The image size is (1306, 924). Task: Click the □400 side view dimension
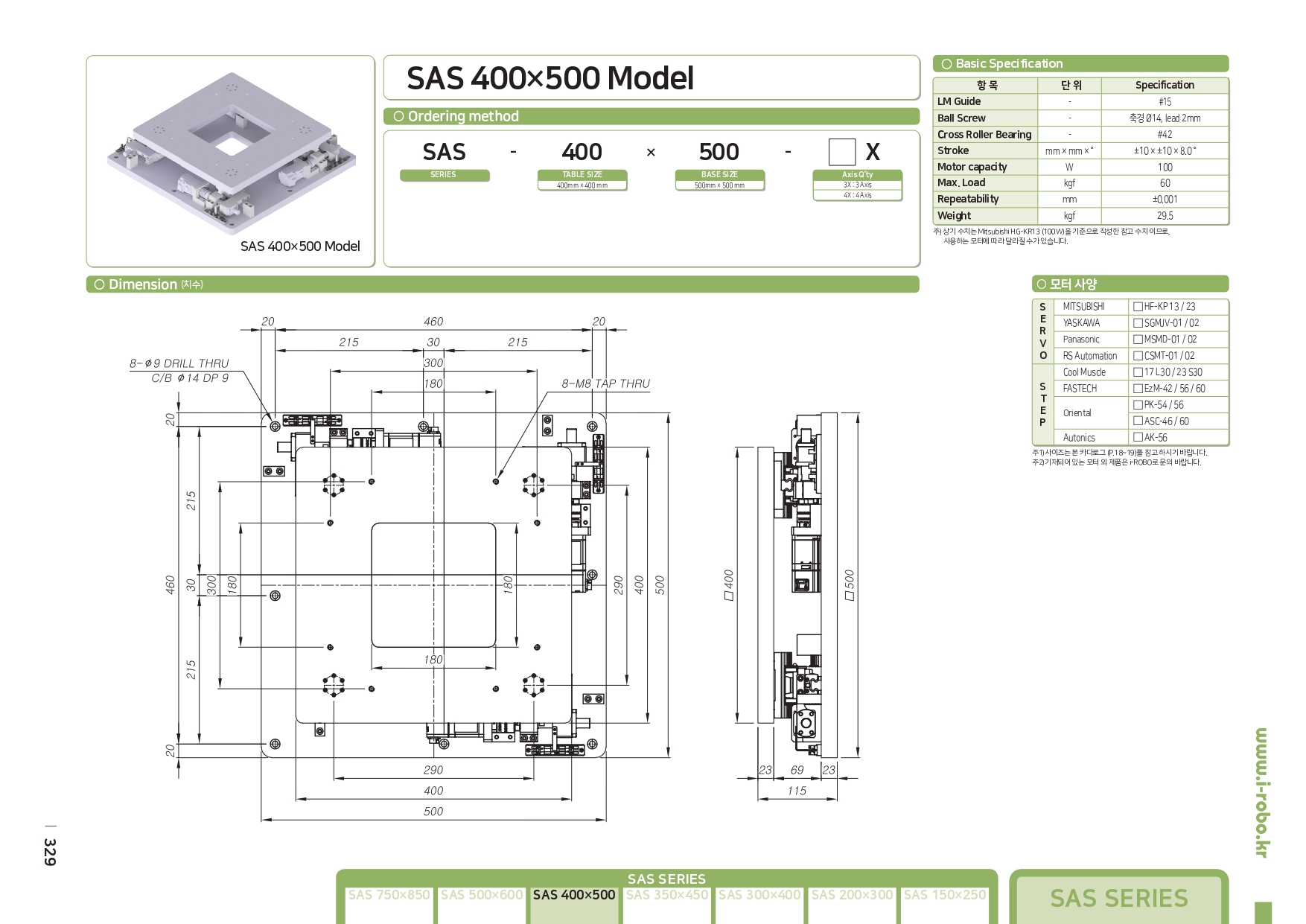click(729, 585)
